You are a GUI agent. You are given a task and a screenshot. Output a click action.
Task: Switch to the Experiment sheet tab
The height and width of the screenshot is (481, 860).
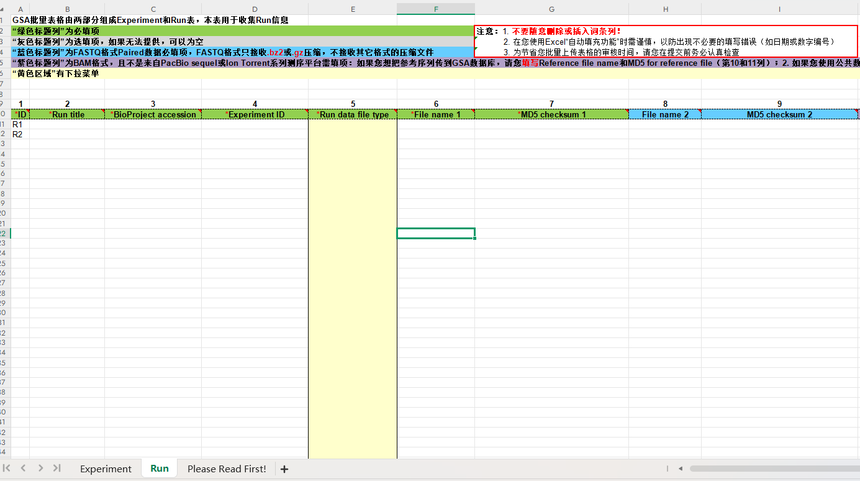click(x=105, y=469)
